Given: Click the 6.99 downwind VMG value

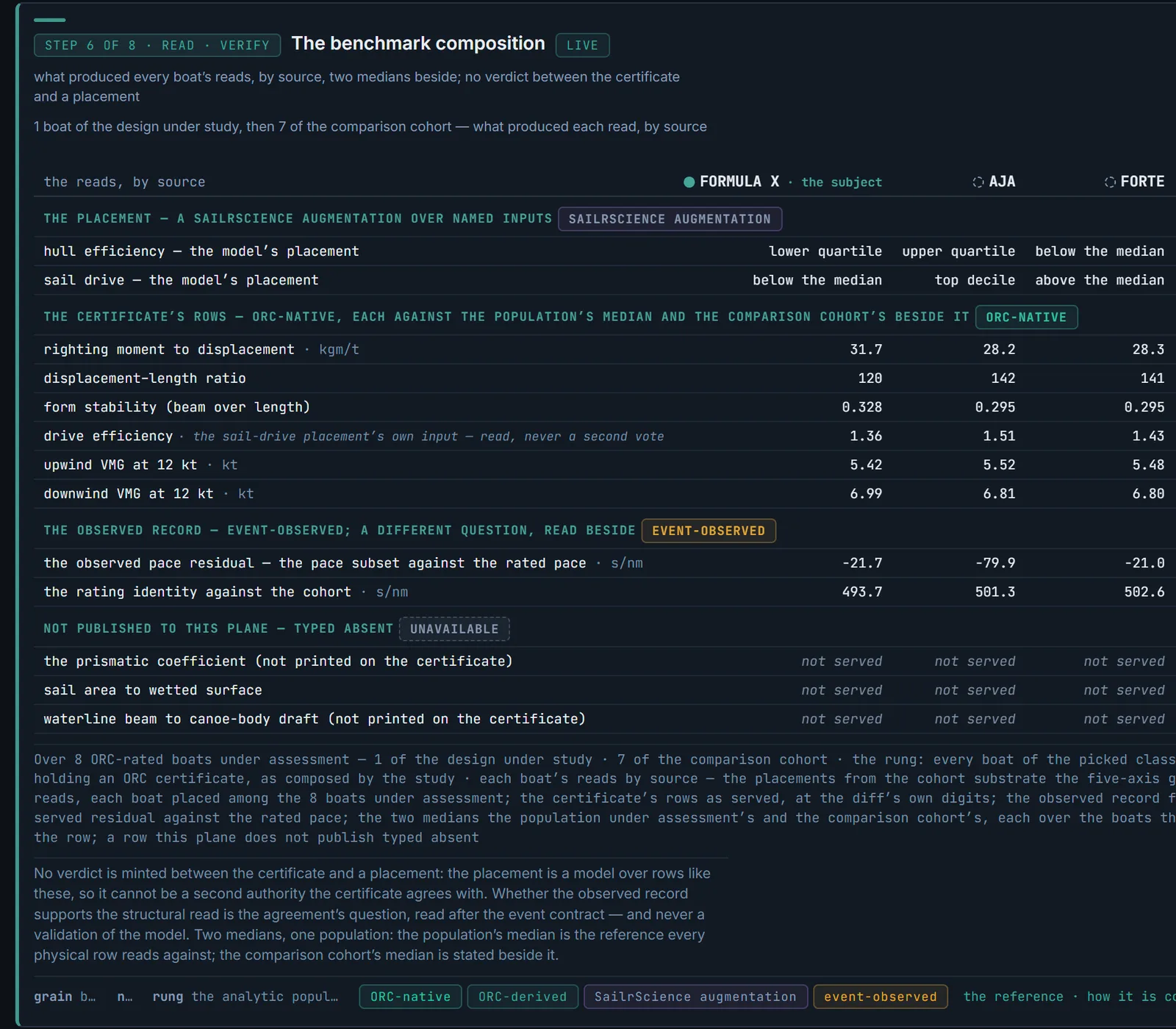Looking at the screenshot, I should point(866,494).
